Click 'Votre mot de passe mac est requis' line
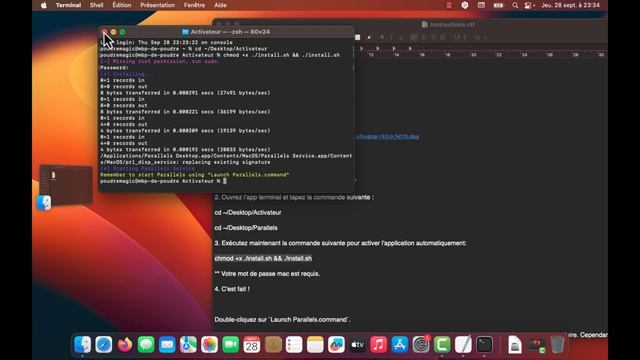This screenshot has width=640, height=360. pos(267,273)
